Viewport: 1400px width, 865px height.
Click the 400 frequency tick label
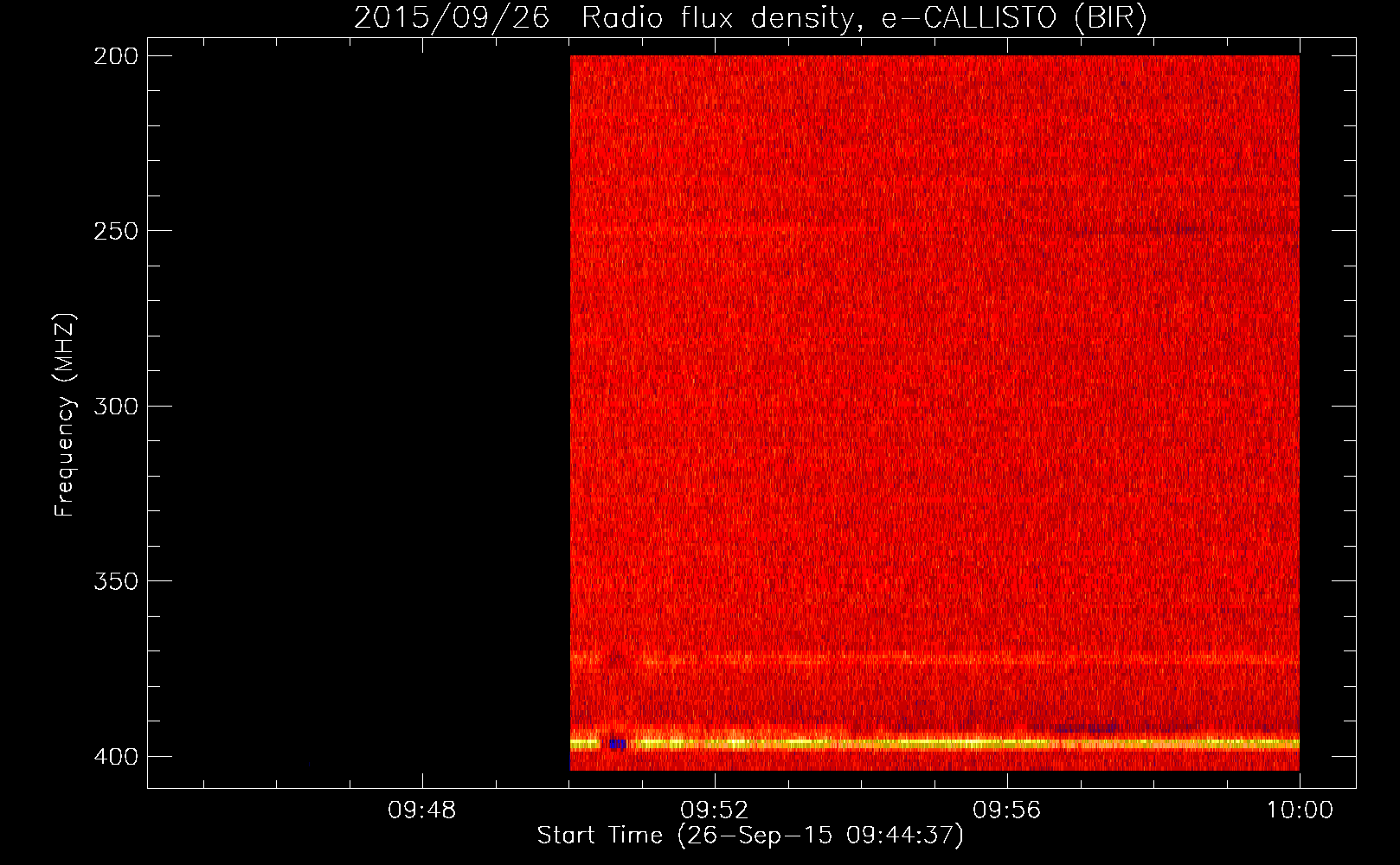click(x=115, y=756)
